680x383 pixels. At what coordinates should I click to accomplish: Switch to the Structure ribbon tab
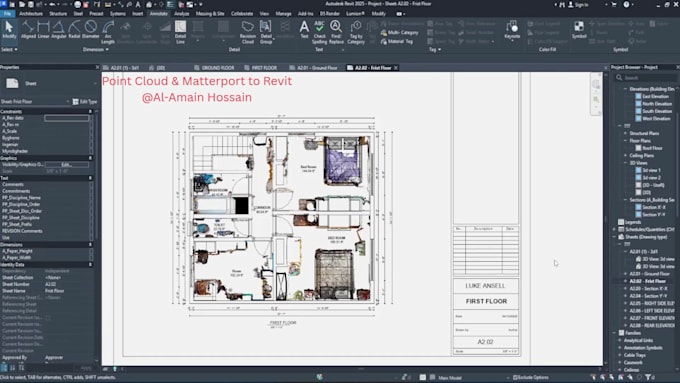[x=58, y=13]
